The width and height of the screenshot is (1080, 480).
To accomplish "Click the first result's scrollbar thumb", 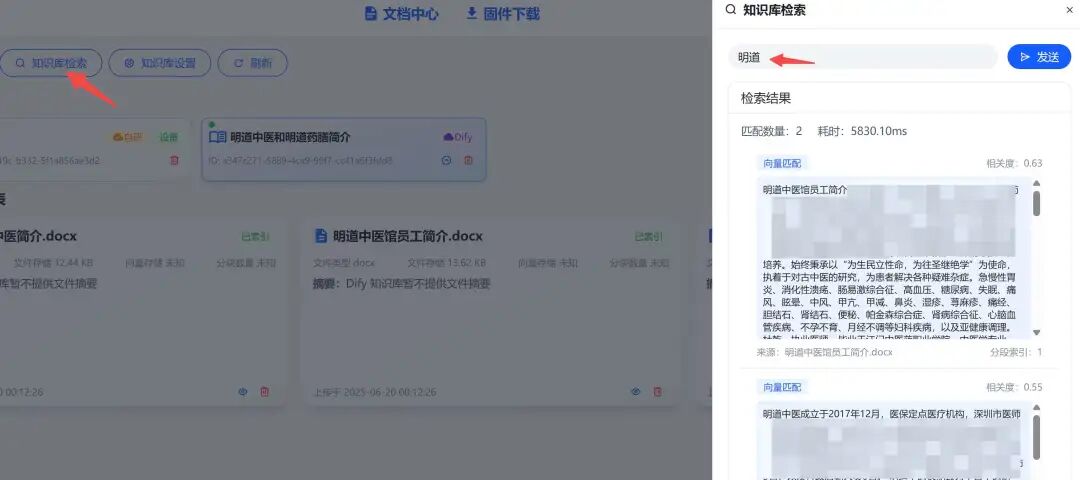I will coord(1037,204).
